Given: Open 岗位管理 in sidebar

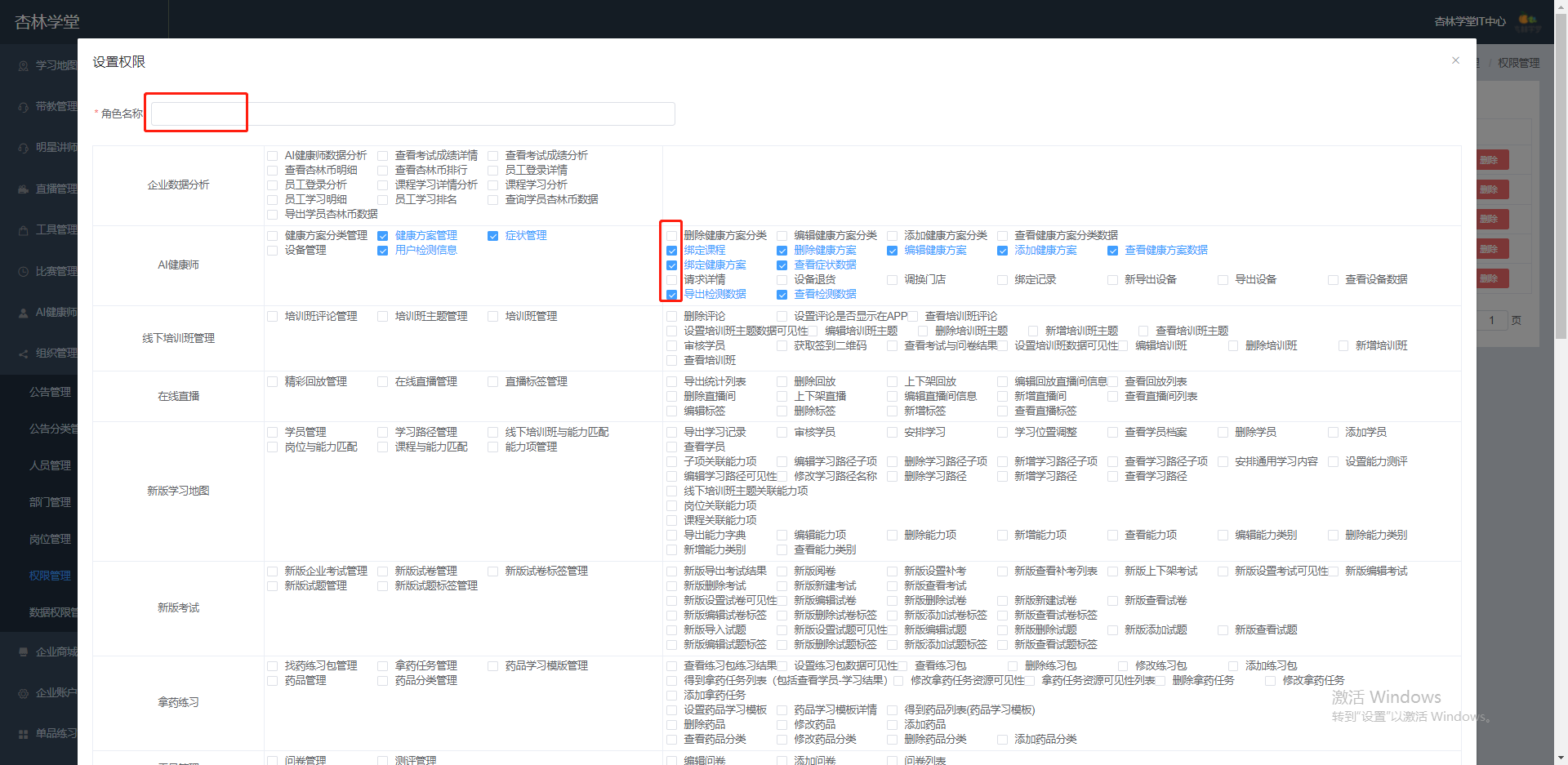Looking at the screenshot, I should tap(50, 539).
